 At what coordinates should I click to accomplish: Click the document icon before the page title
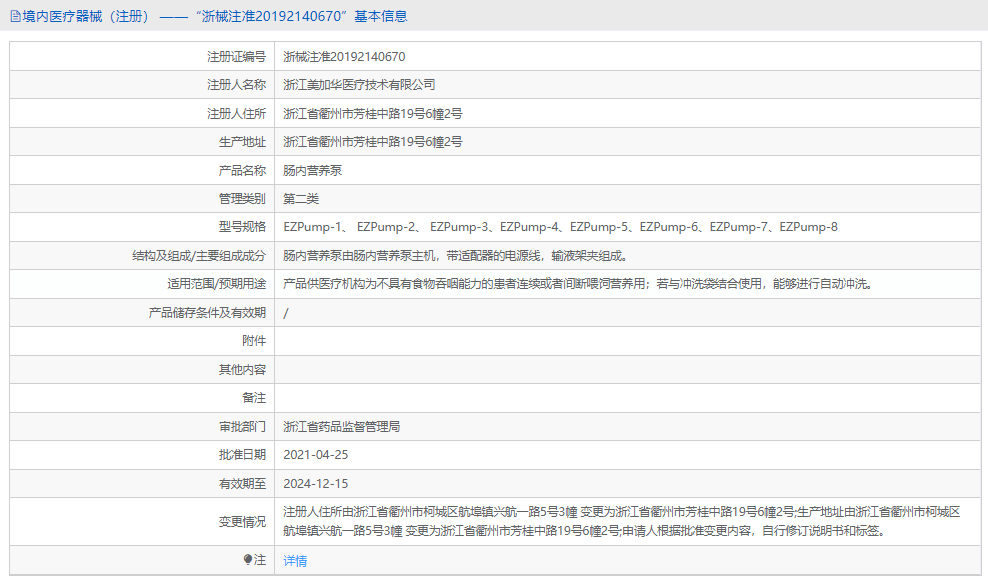(x=14, y=15)
